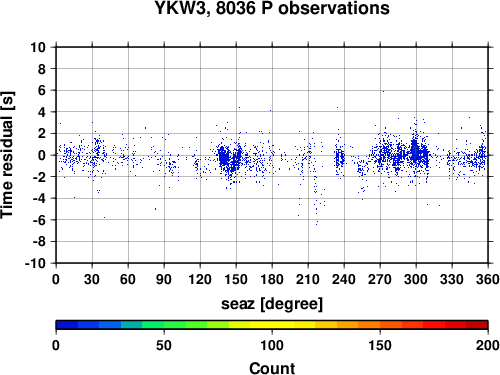Click the x-axis tick label 180

point(272,279)
